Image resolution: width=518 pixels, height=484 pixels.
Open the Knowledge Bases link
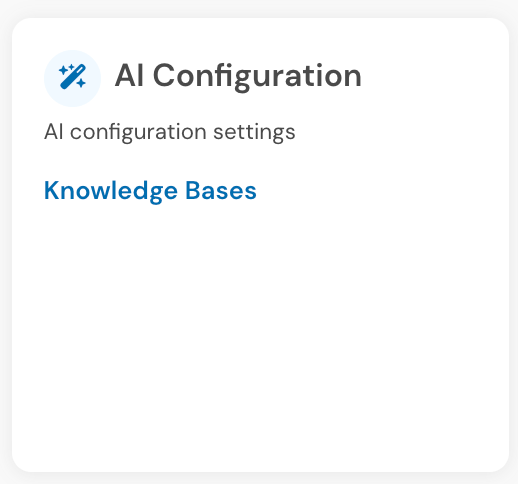(150, 191)
